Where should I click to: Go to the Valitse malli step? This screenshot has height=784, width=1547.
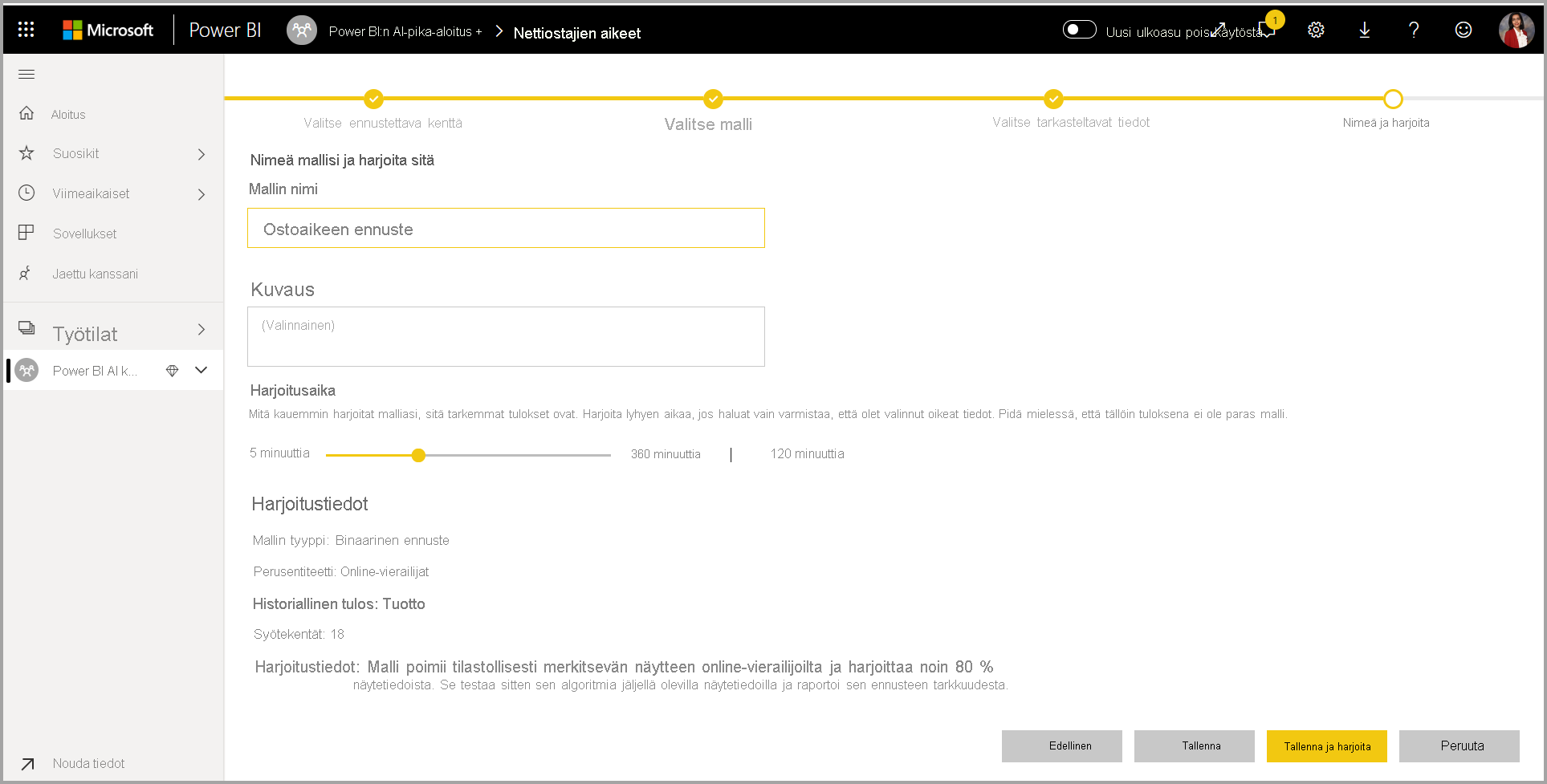tap(708, 124)
